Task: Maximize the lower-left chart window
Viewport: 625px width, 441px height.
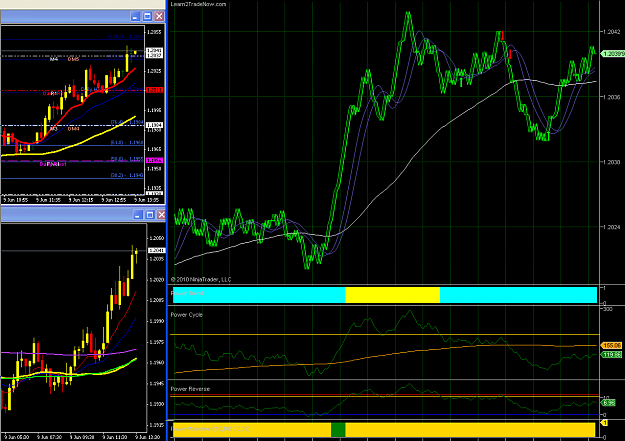Action: (x=150, y=215)
